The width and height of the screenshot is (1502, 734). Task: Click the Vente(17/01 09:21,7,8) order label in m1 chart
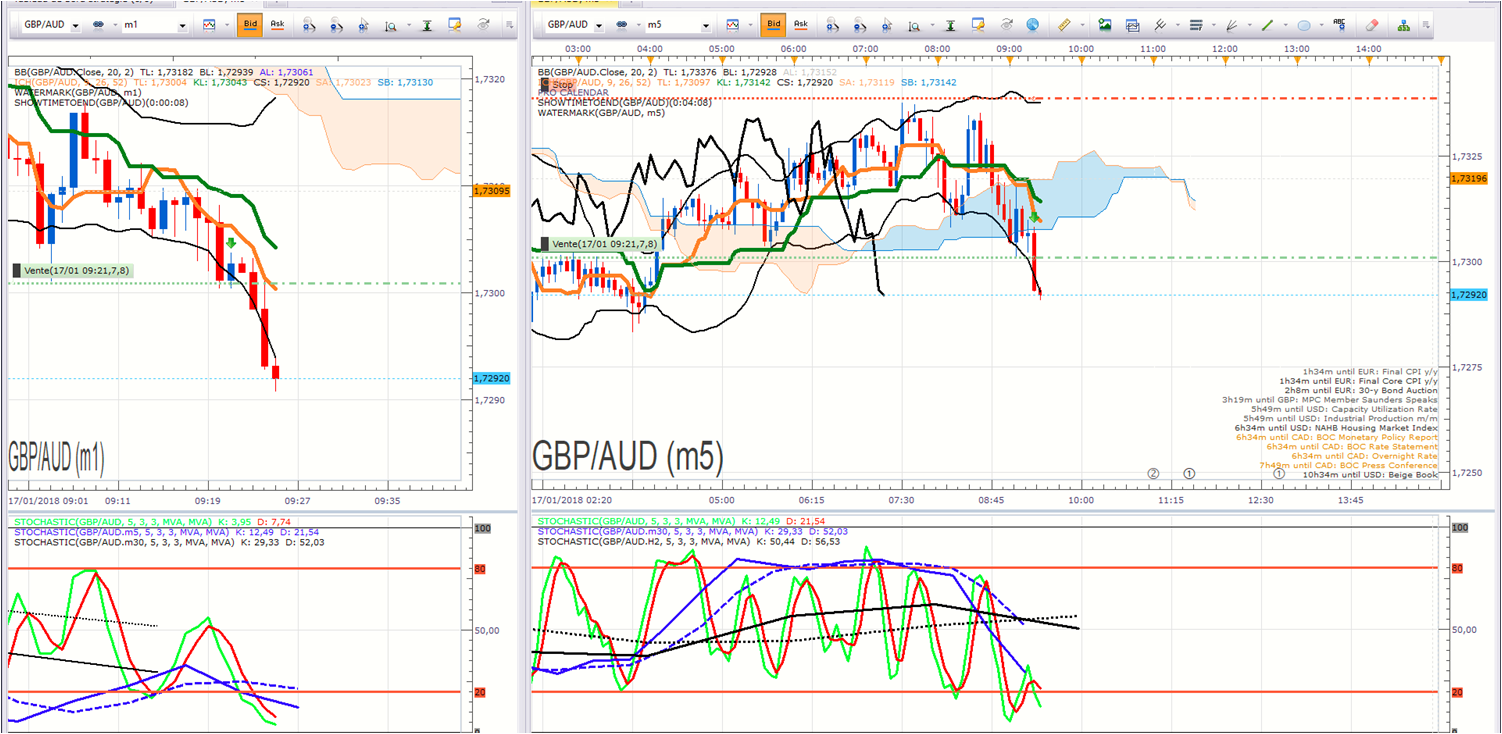pos(74,270)
